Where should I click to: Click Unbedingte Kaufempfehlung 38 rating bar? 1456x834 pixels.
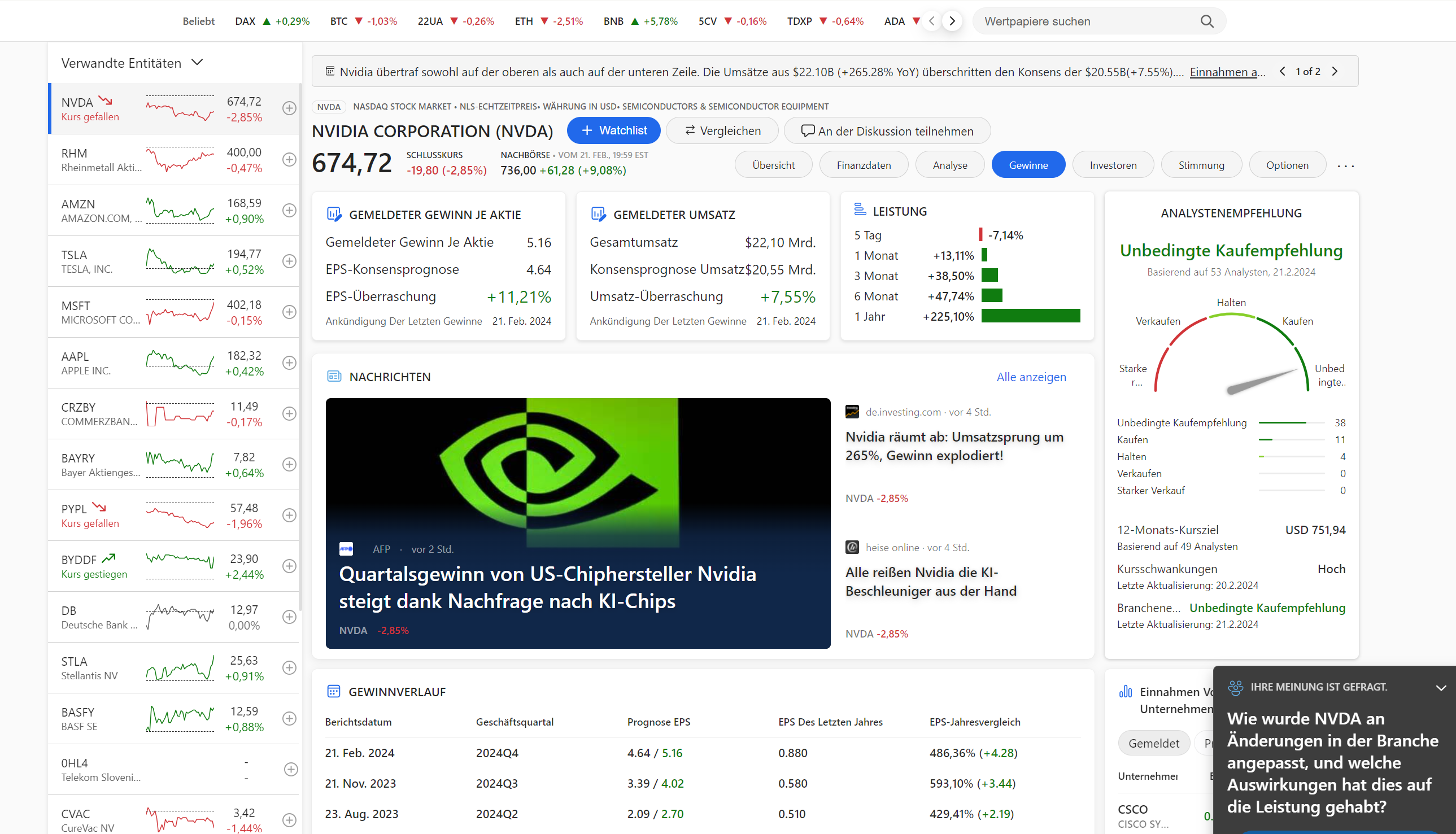point(1292,422)
